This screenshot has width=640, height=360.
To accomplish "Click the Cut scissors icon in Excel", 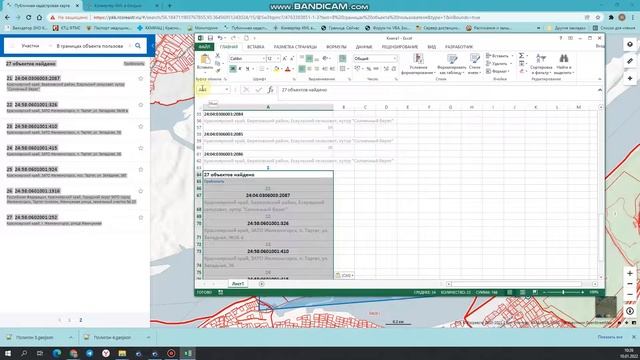I will pyautogui.click(x=218, y=56).
